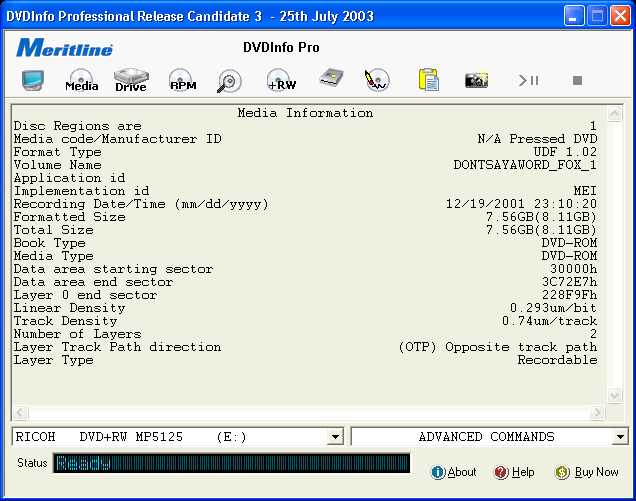Image resolution: width=636 pixels, height=501 pixels.
Task: Click the vertical scrollbar down arrow
Action: pos(615,395)
